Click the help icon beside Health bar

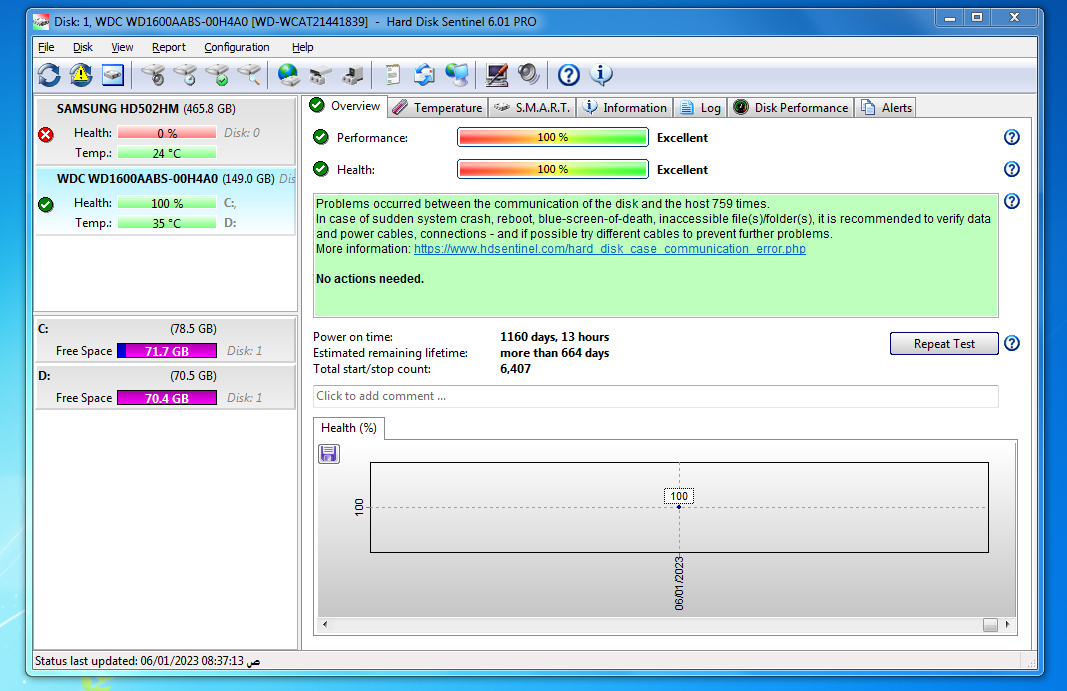(x=1012, y=170)
